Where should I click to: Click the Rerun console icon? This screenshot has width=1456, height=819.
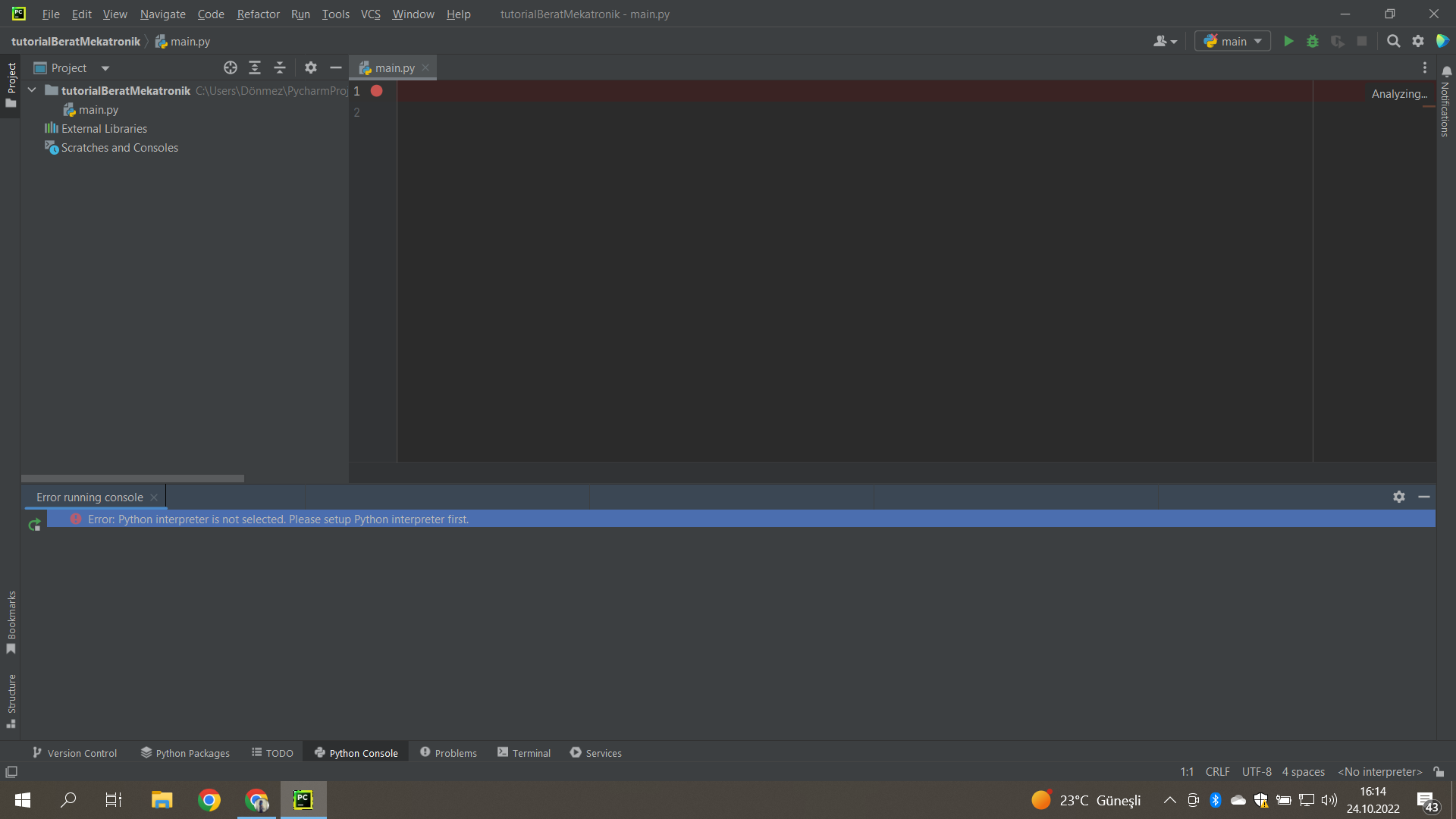34,525
